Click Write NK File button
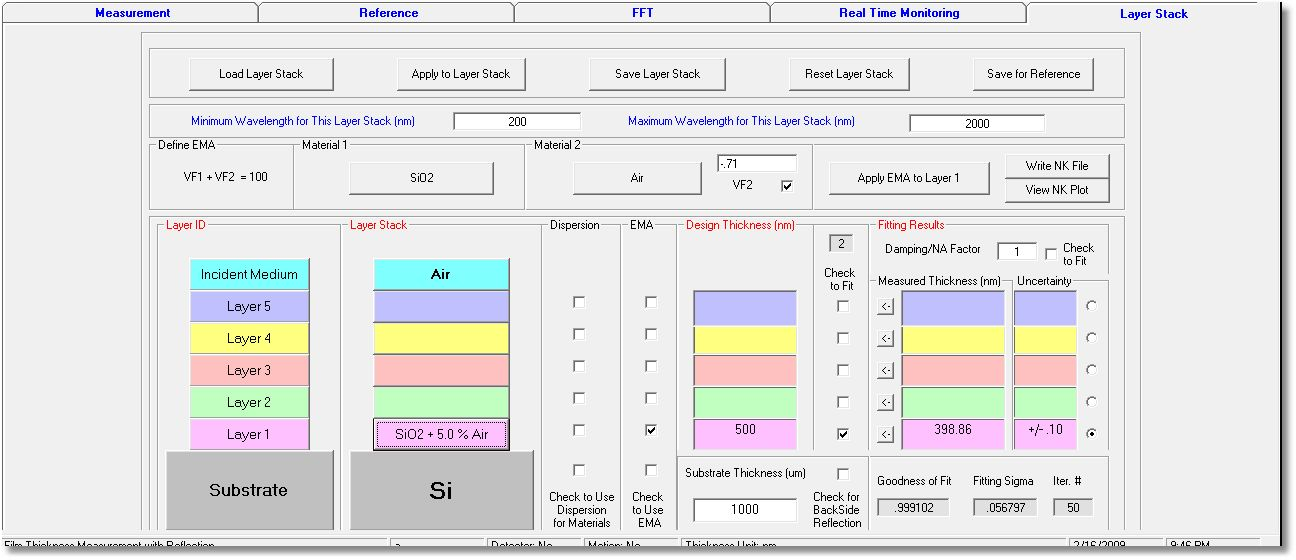The width and height of the screenshot is (1296, 560). pyautogui.click(x=1057, y=165)
